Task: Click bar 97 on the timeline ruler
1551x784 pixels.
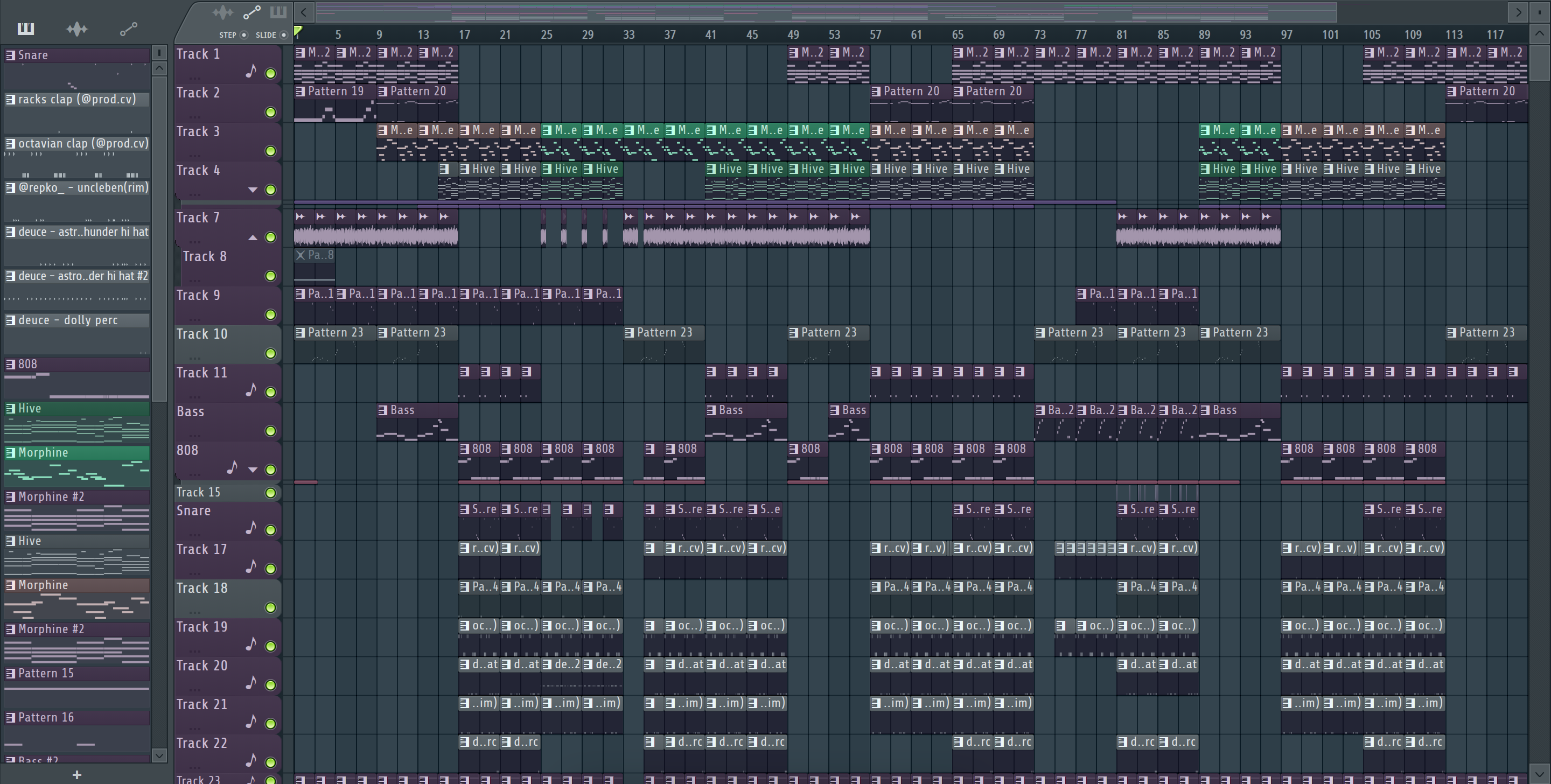Action: (x=1287, y=35)
